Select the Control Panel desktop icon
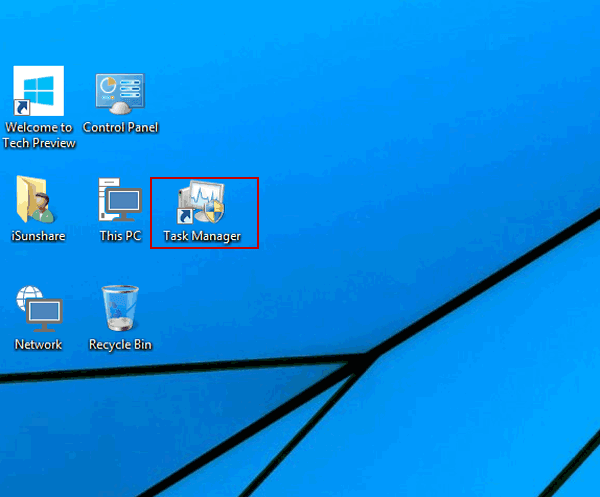 click(x=120, y=93)
